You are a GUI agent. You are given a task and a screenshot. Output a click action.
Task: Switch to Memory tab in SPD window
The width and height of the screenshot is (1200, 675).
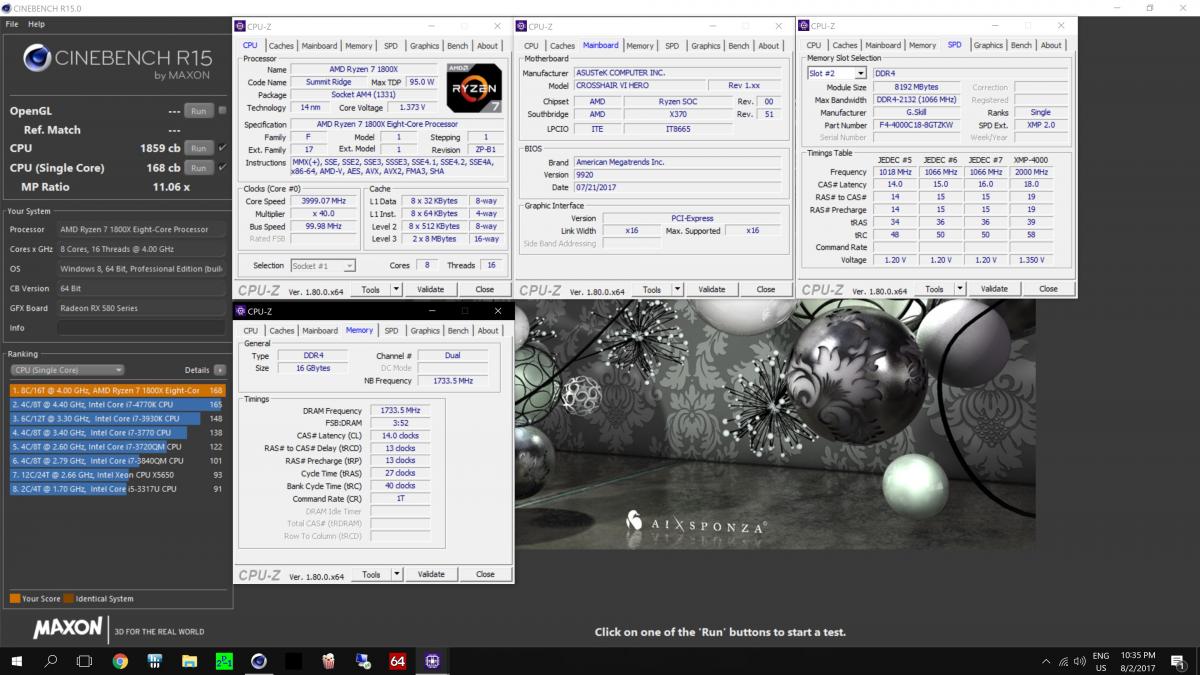coord(922,45)
